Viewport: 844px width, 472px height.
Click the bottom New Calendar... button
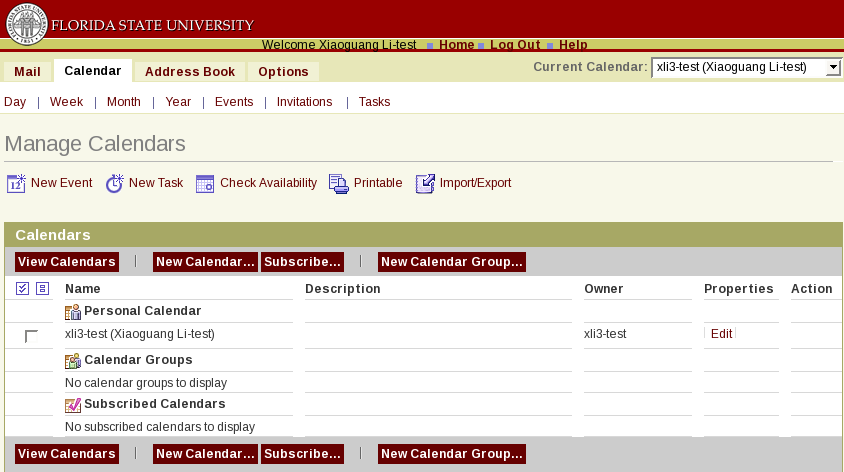[x=205, y=454]
